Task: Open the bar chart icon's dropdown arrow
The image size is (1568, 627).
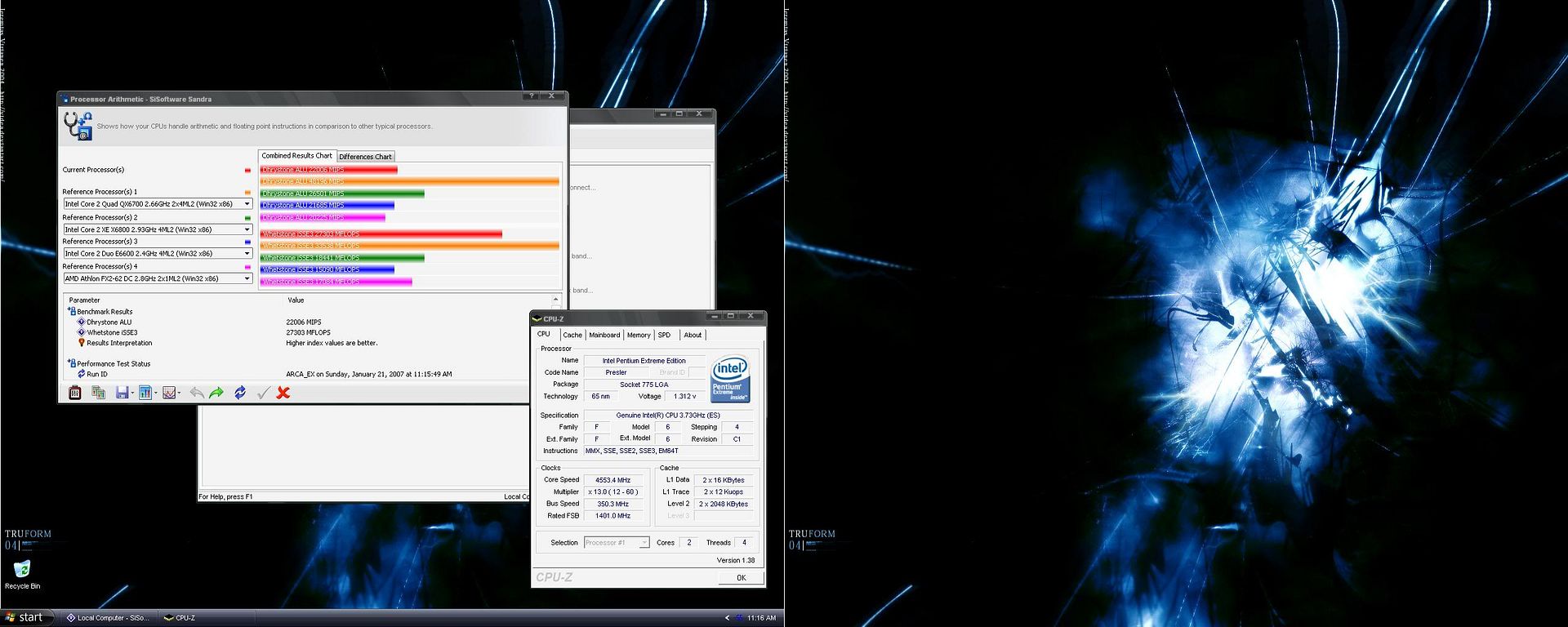Action: (155, 393)
